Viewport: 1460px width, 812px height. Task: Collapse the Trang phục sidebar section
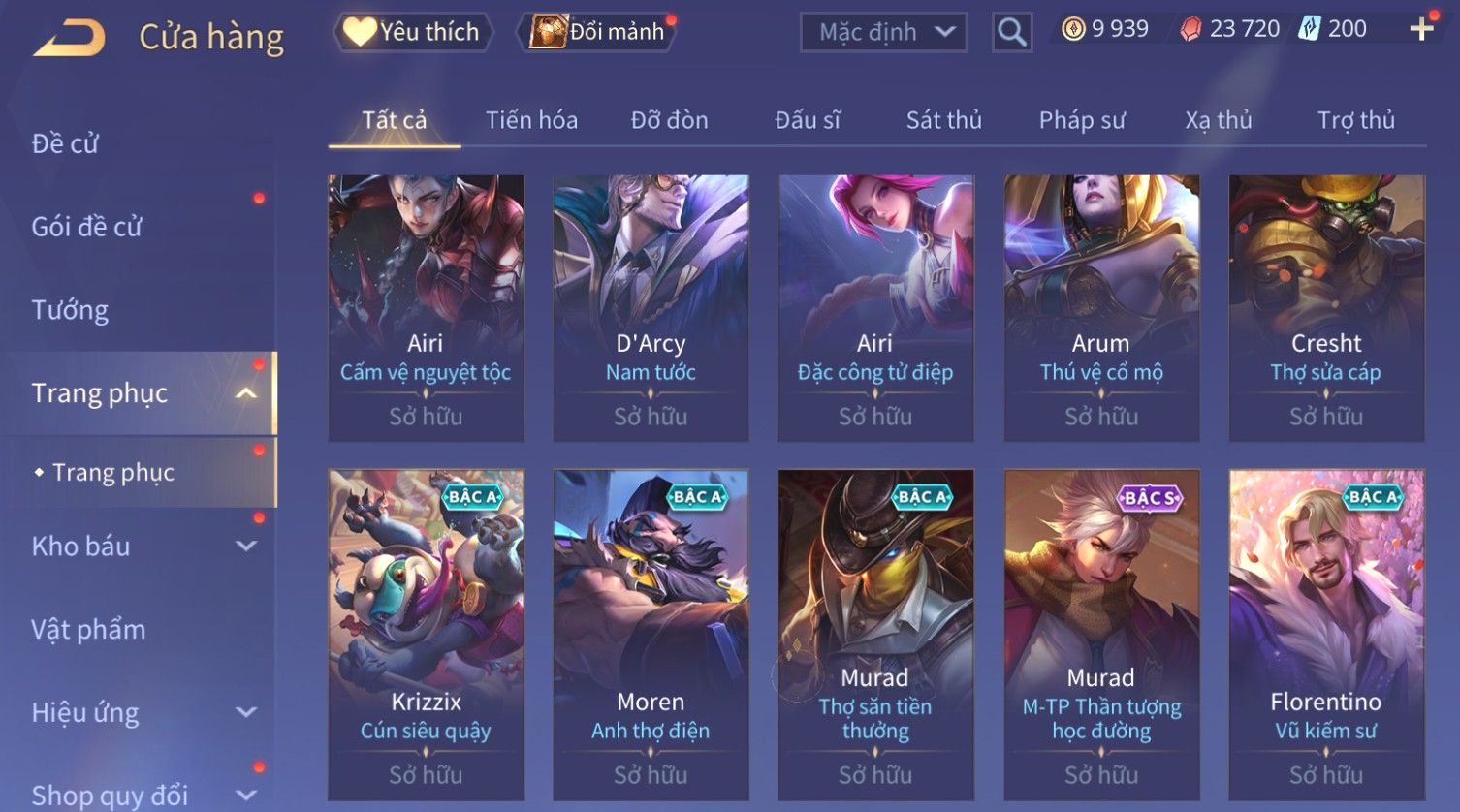pyautogui.click(x=246, y=392)
